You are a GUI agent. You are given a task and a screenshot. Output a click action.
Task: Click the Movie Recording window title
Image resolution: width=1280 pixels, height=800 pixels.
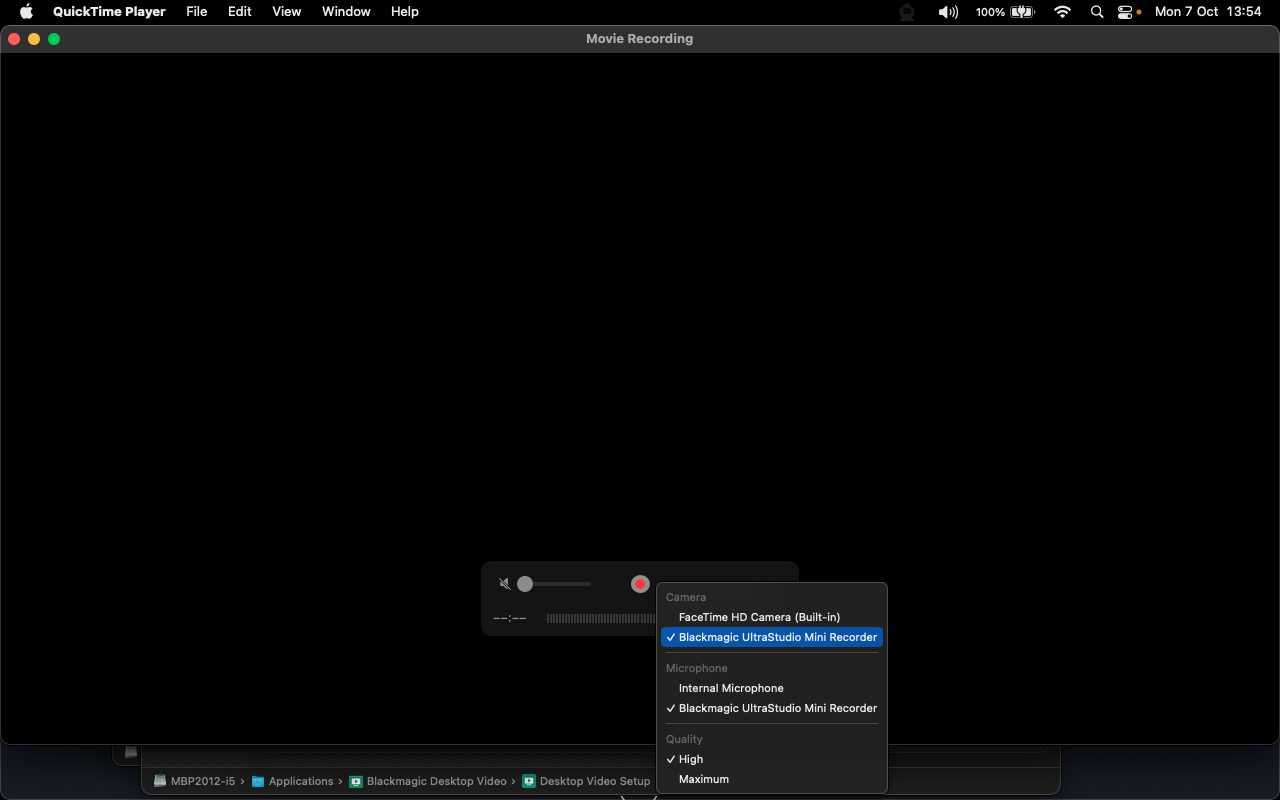coord(639,39)
